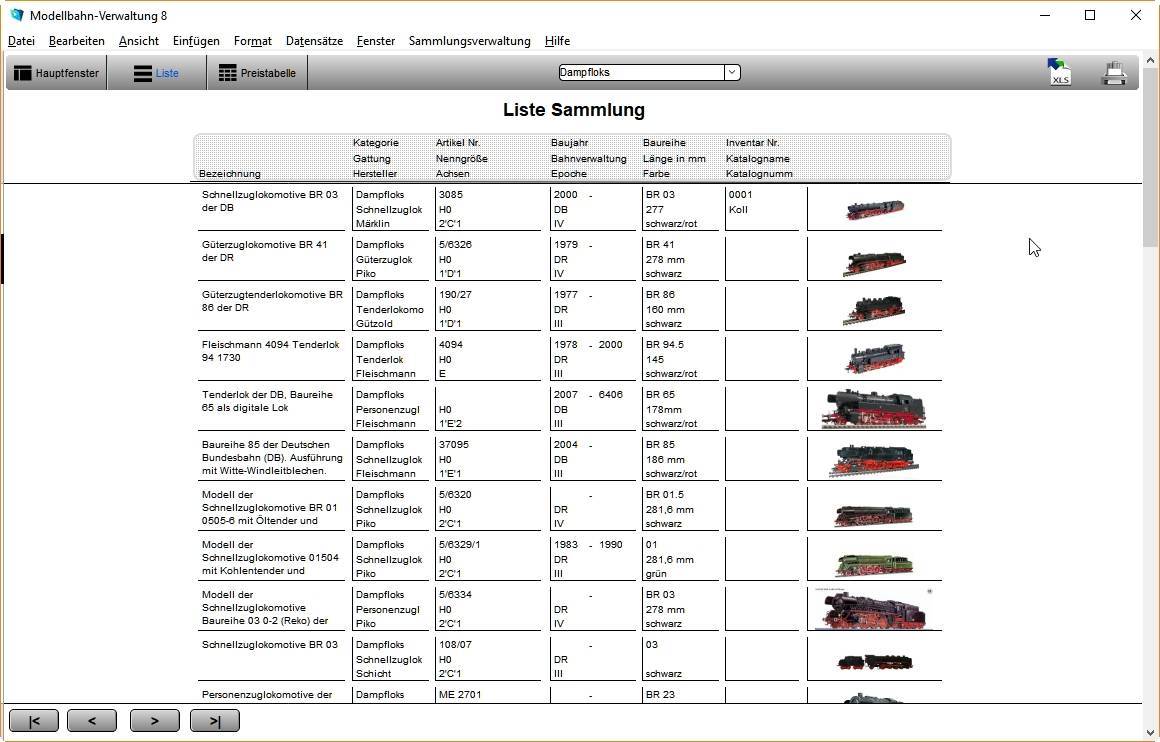Screen dimensions: 1160x742
Task: Click the printer icon in toolbar
Action: pyautogui.click(x=1114, y=72)
